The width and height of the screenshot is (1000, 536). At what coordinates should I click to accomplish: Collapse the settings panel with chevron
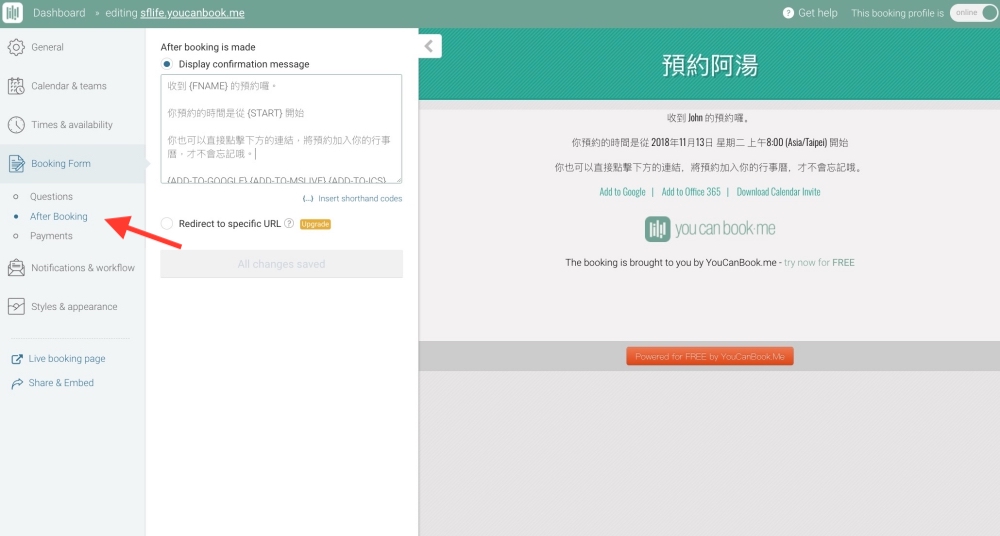click(429, 46)
